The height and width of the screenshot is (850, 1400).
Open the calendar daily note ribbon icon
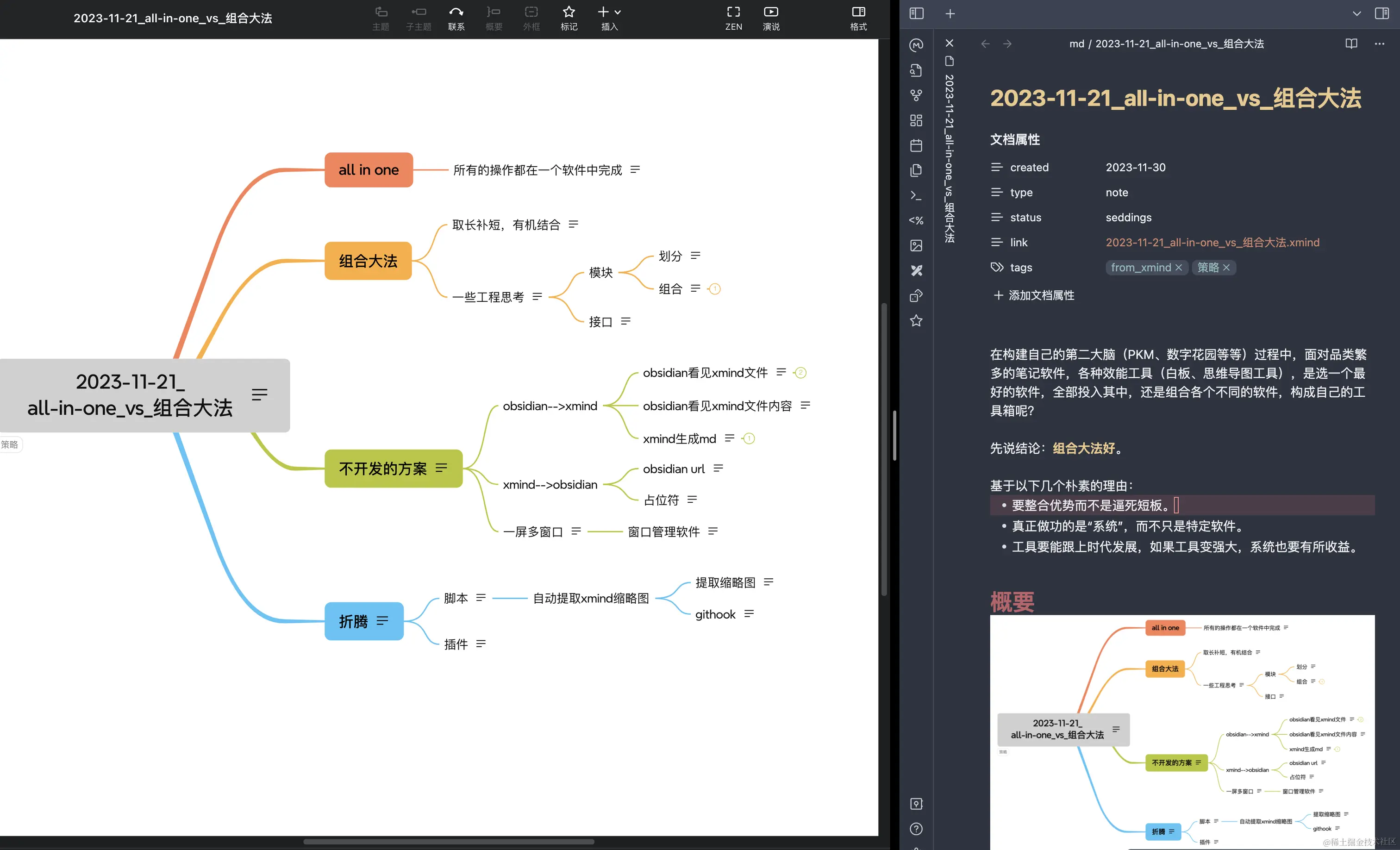pos(917,145)
